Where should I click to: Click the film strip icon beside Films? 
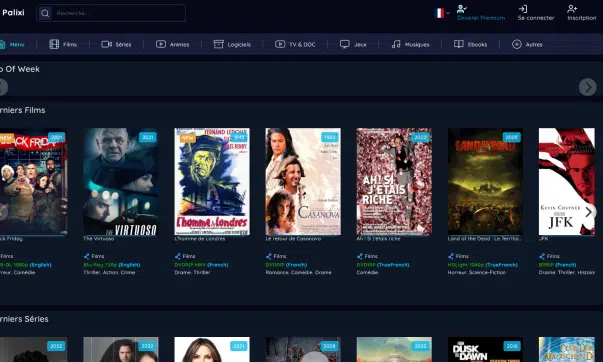pyautogui.click(x=54, y=44)
